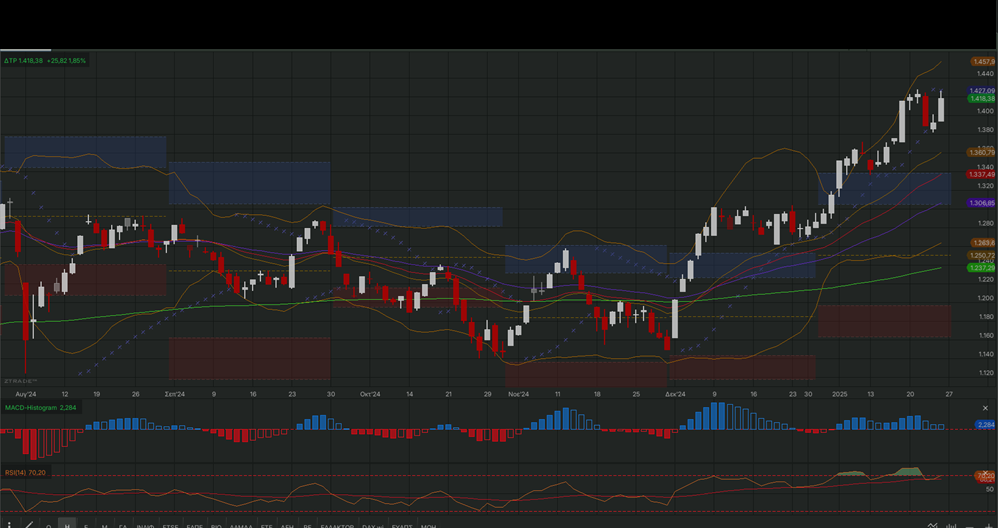
Task: Click the Σεπ'24 date axis label
Action: coord(175,394)
